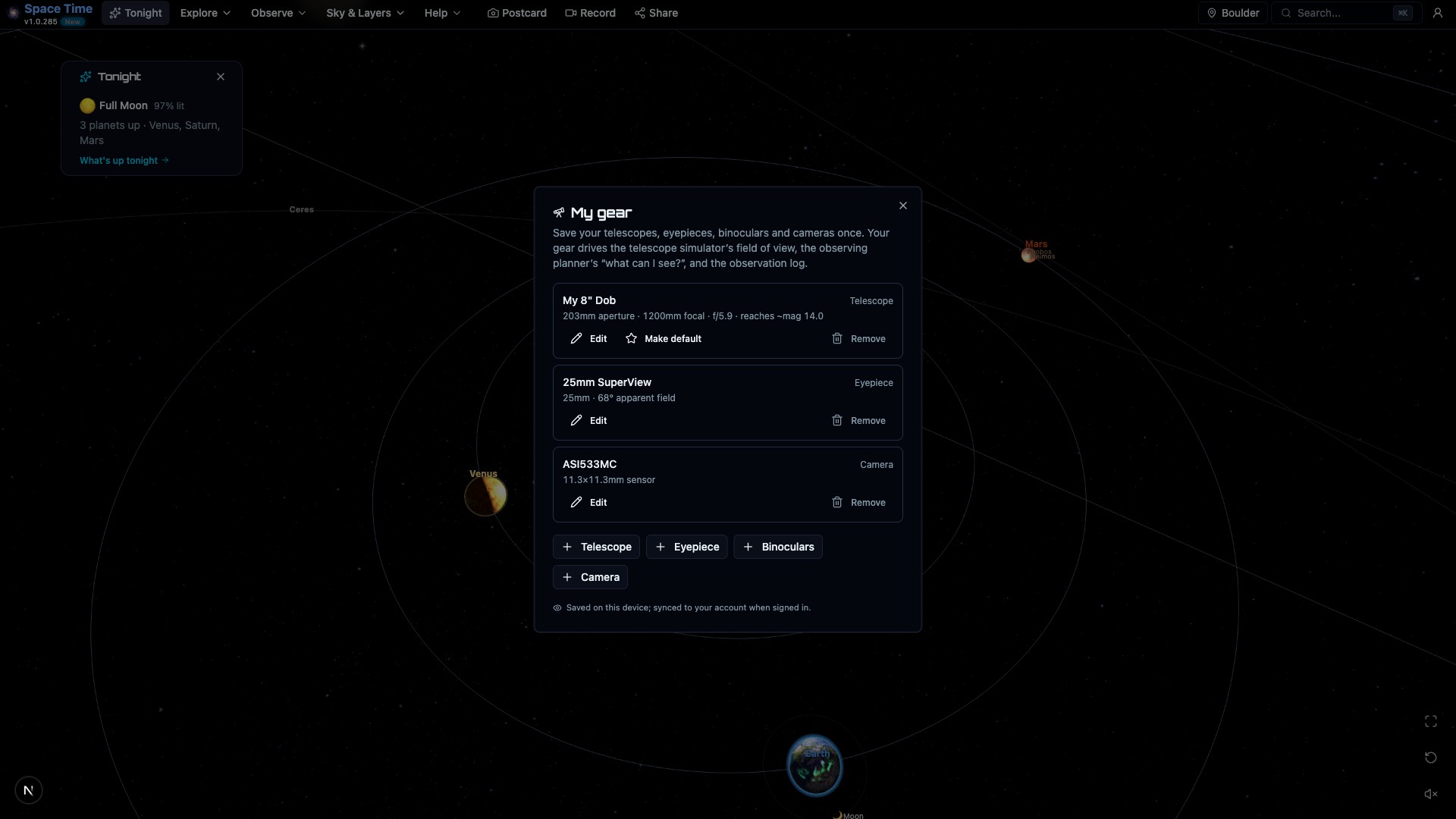
Task: Click 25mm · 68° apparent field text
Action: pos(619,398)
